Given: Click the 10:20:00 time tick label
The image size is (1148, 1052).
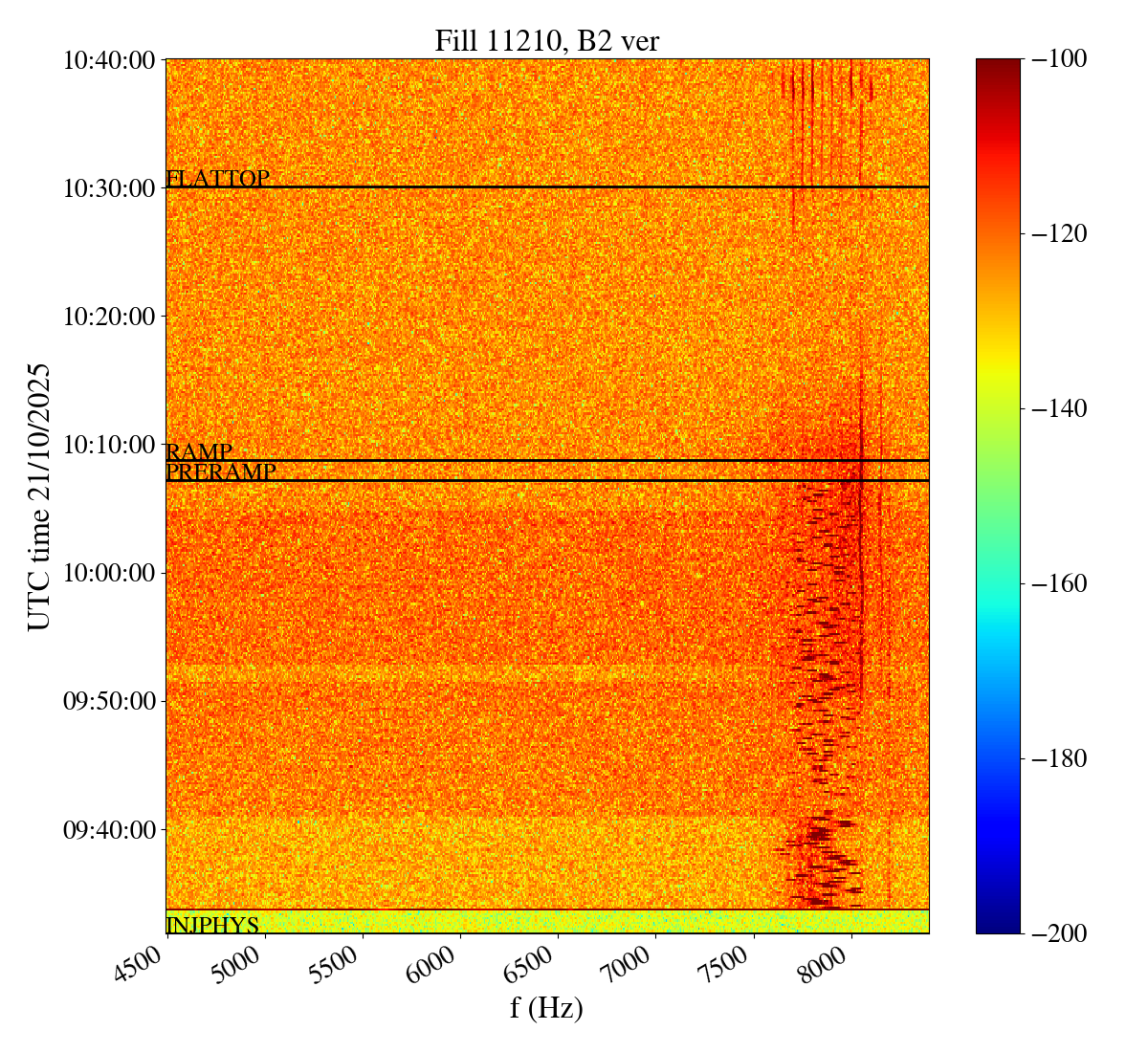Looking at the screenshot, I should [x=109, y=317].
